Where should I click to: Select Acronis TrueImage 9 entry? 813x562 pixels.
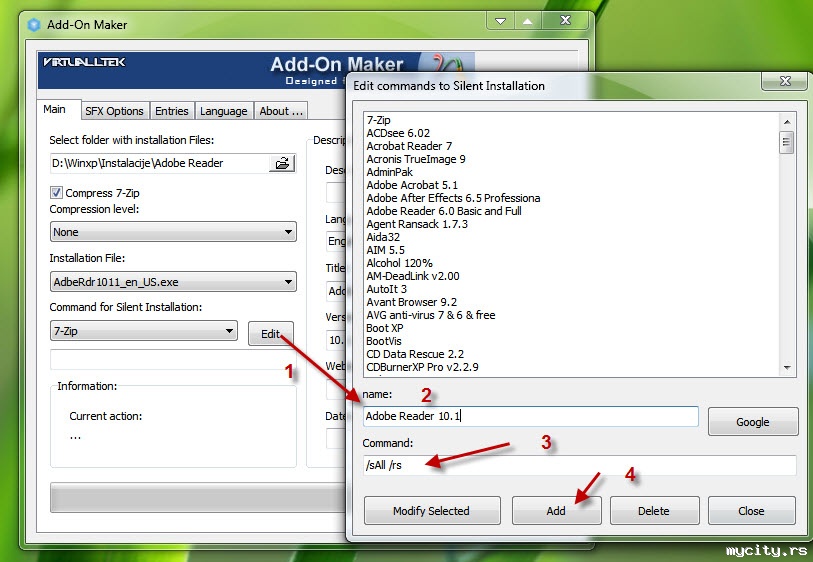[416, 159]
